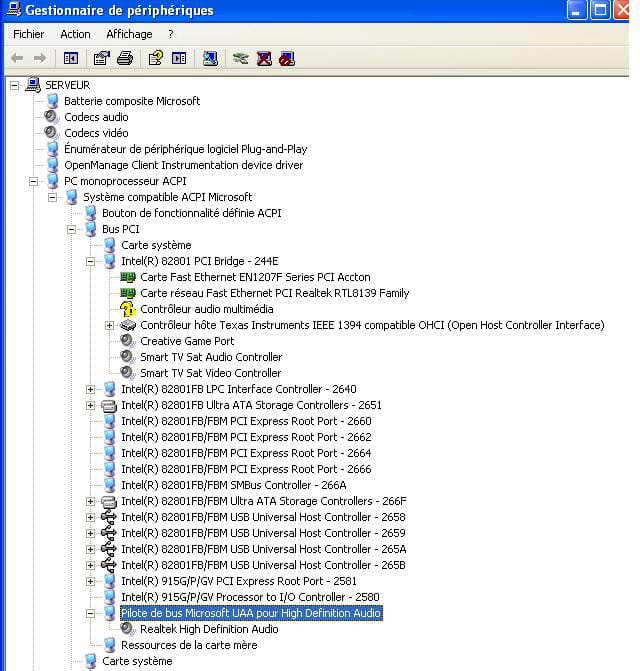Click the Print toolbar icon
The height and width of the screenshot is (671, 640).
coord(124,58)
